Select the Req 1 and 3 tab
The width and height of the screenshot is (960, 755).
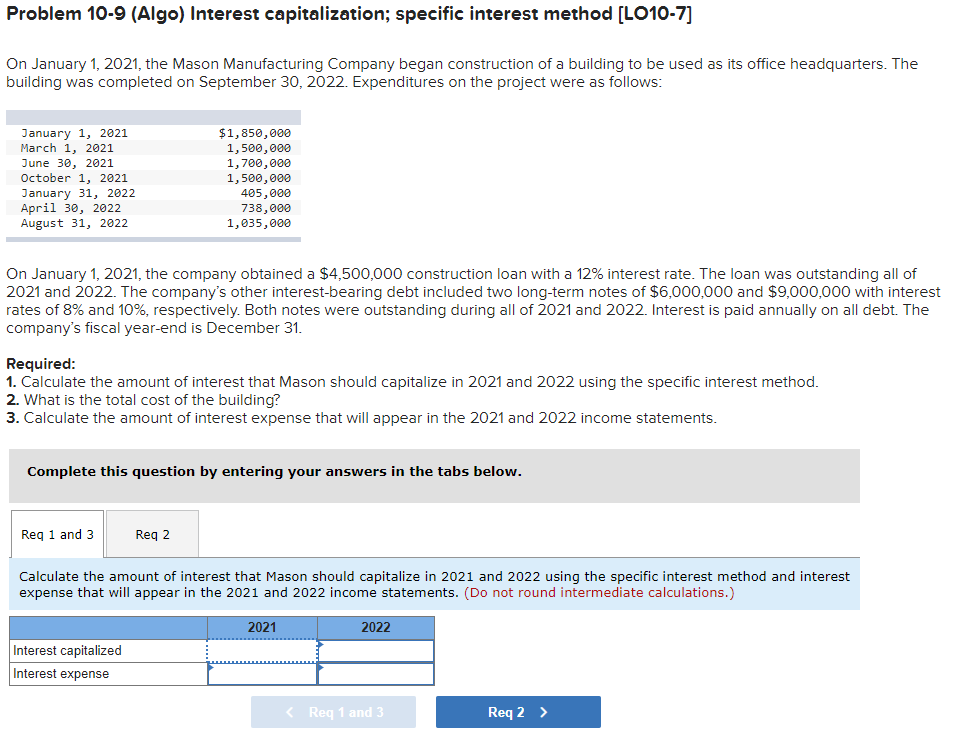coord(56,533)
